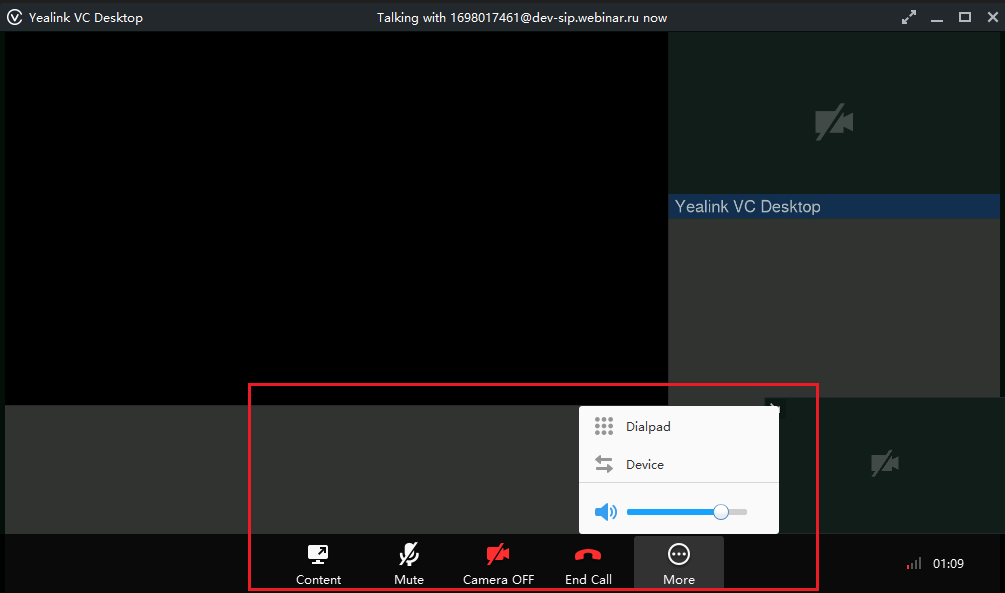Click the 'Talking with 1698017461@dev-sip.webinar.ru now' title
This screenshot has height=593, width=1005.
point(522,17)
